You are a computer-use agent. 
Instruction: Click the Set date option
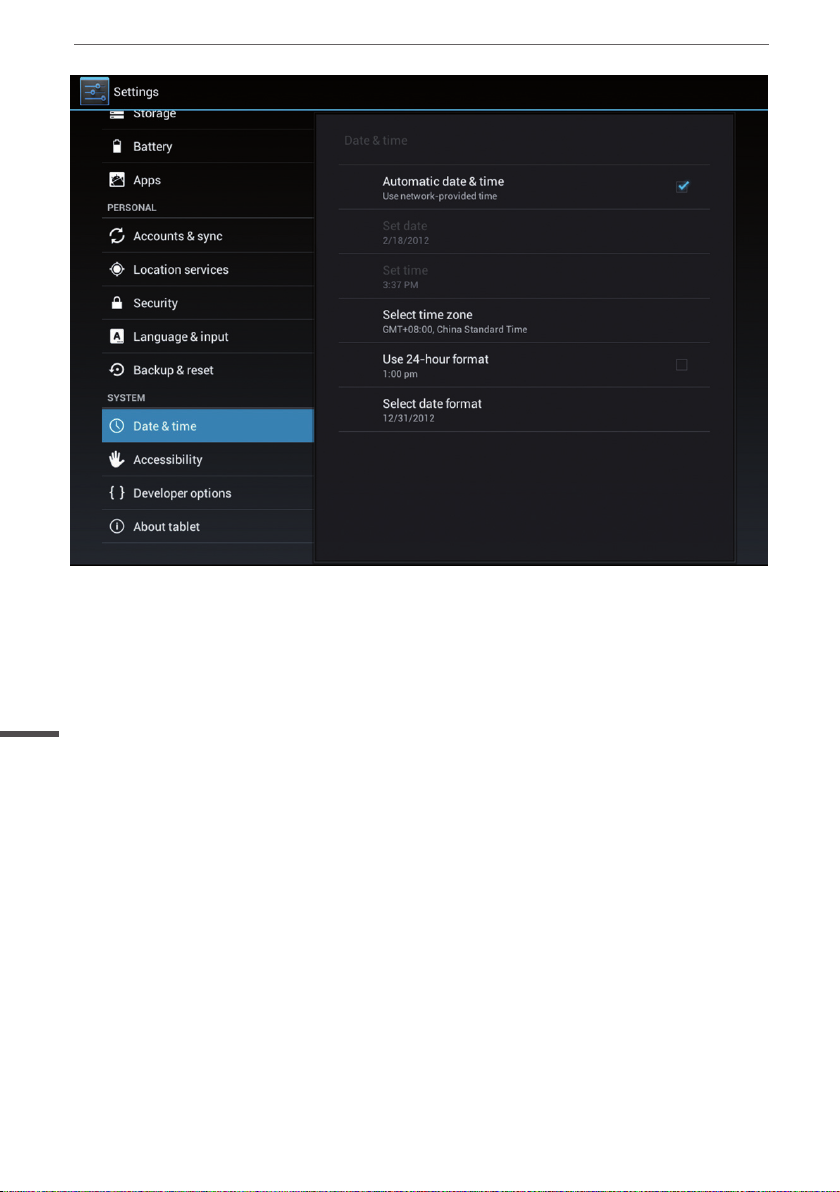(524, 232)
